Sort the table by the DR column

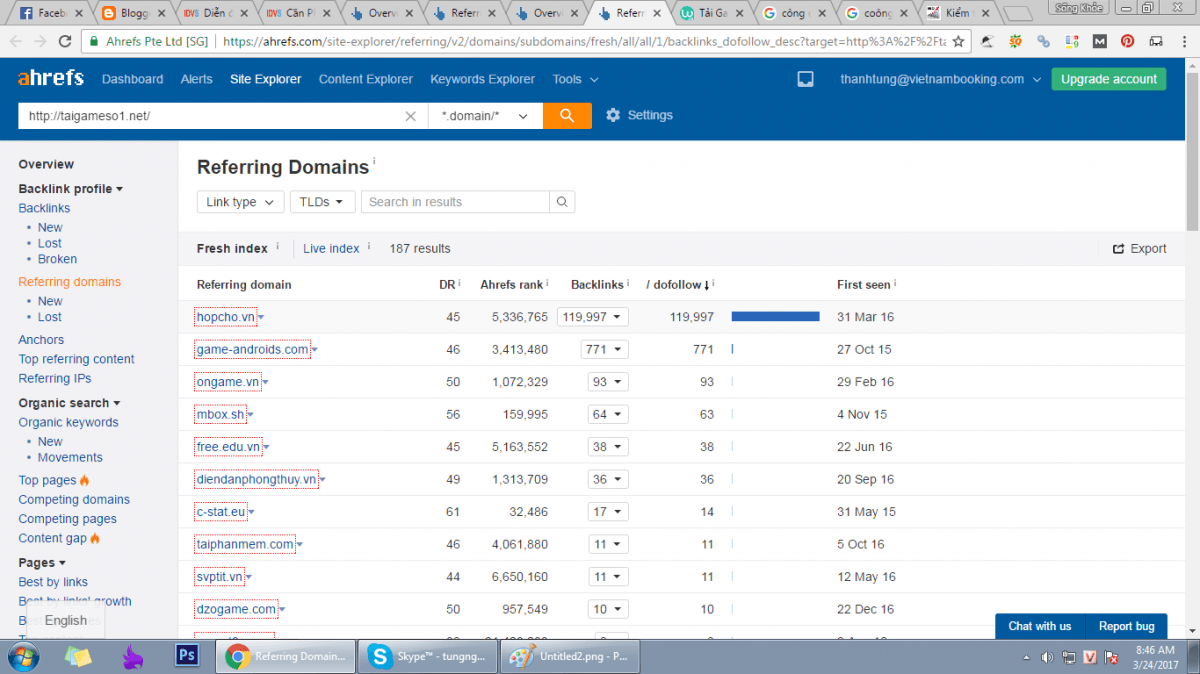[447, 284]
